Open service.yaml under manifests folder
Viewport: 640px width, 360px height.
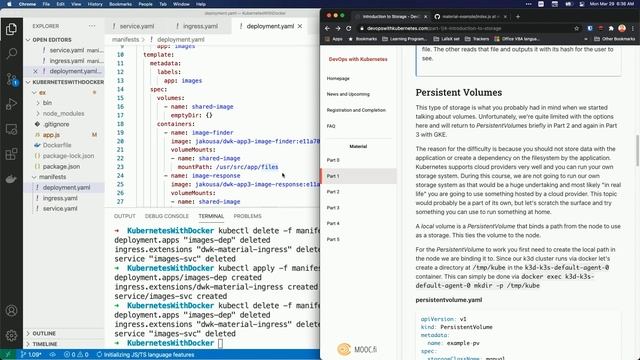60,209
